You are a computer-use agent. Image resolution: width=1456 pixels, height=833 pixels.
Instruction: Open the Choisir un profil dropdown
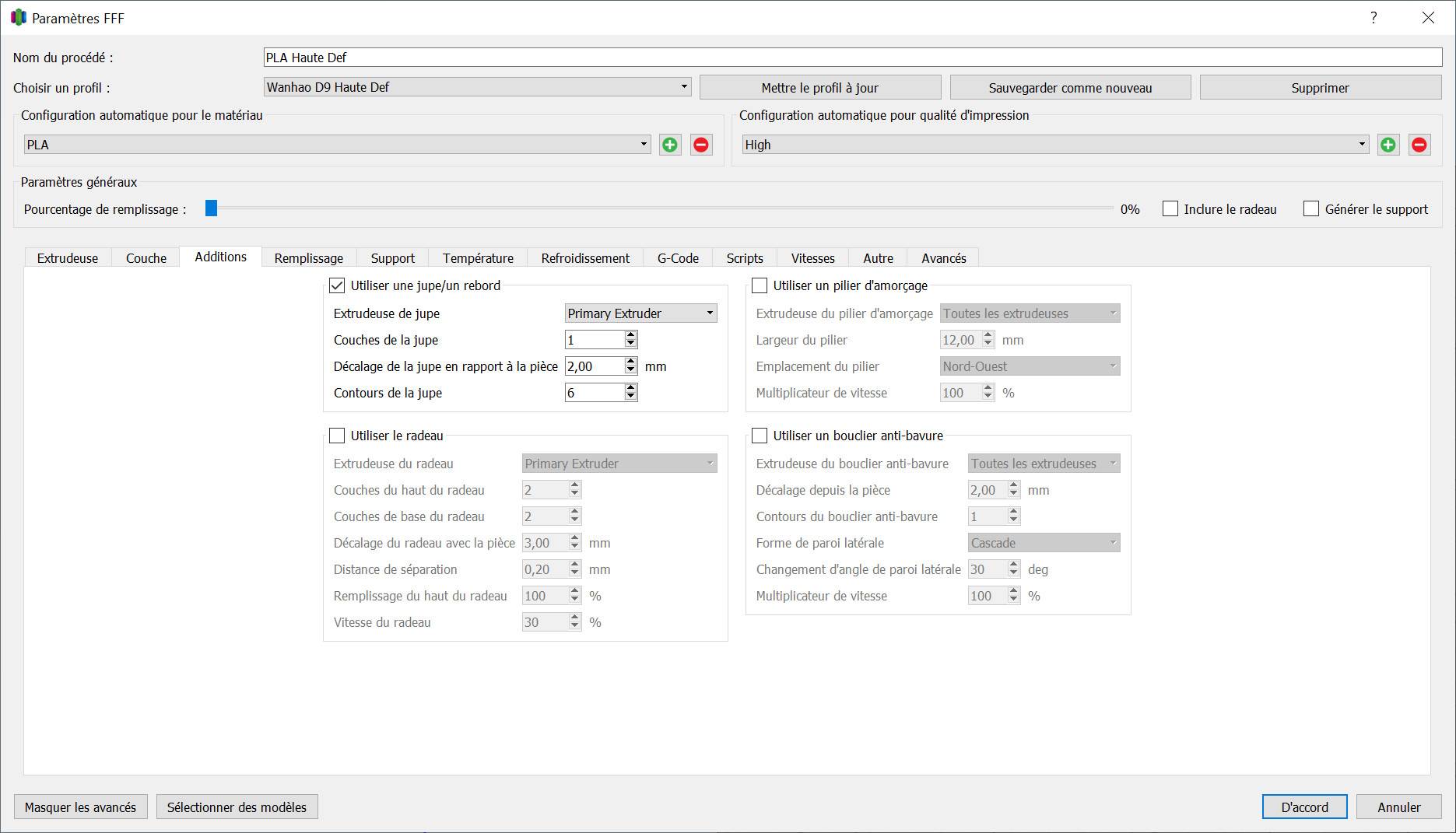[x=477, y=87]
